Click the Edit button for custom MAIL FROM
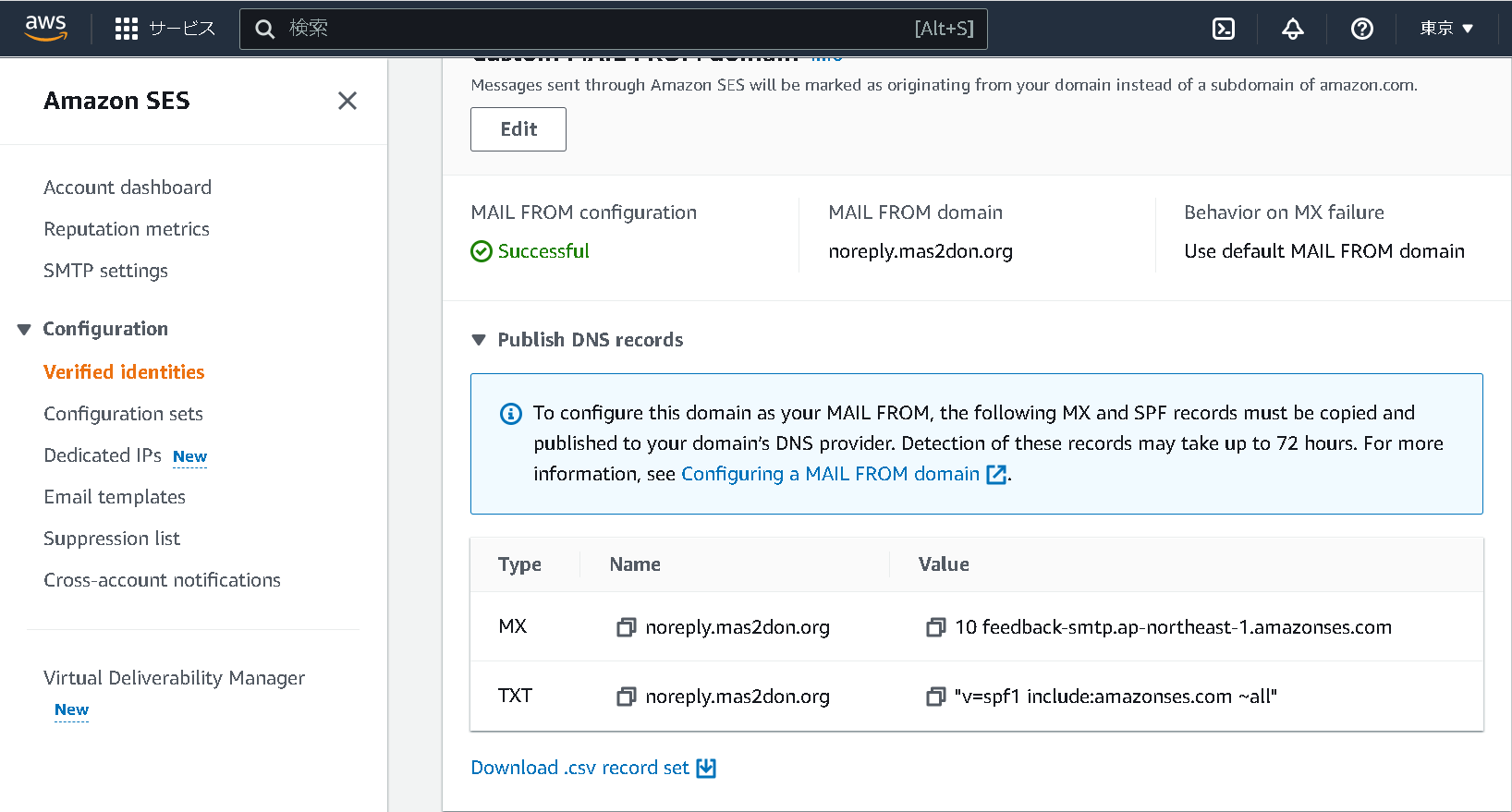Image resolution: width=1512 pixels, height=812 pixels. pos(518,129)
